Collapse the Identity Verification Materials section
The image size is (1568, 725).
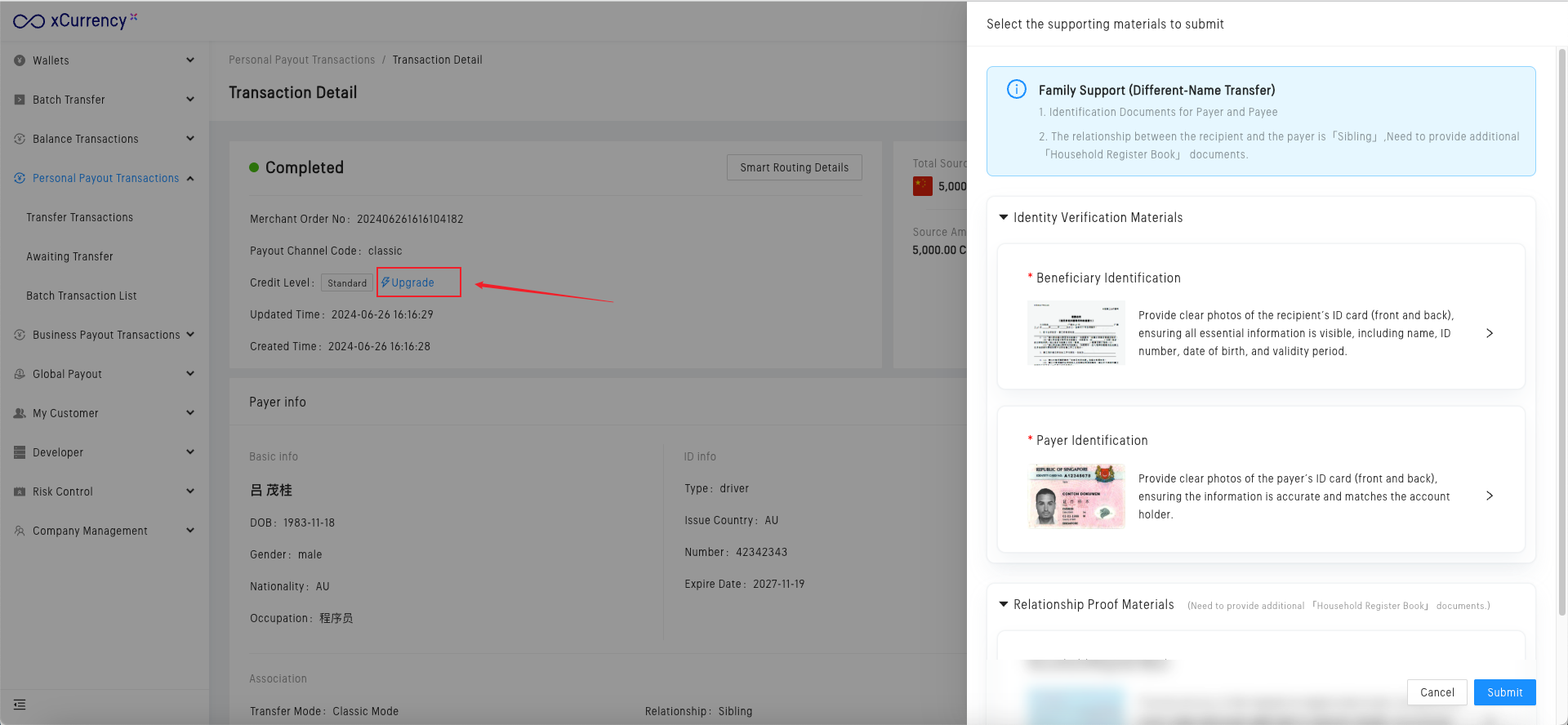click(1004, 217)
